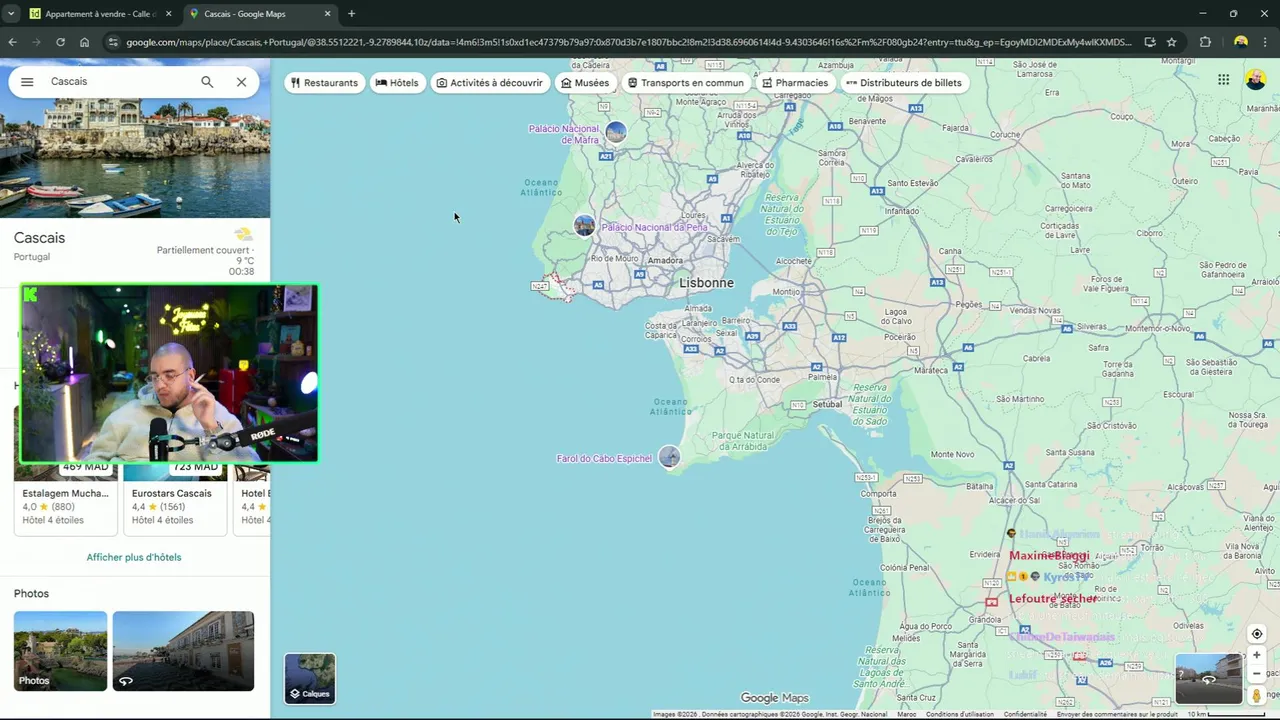Zoom out with the minus button
1280x720 pixels.
click(x=1257, y=673)
